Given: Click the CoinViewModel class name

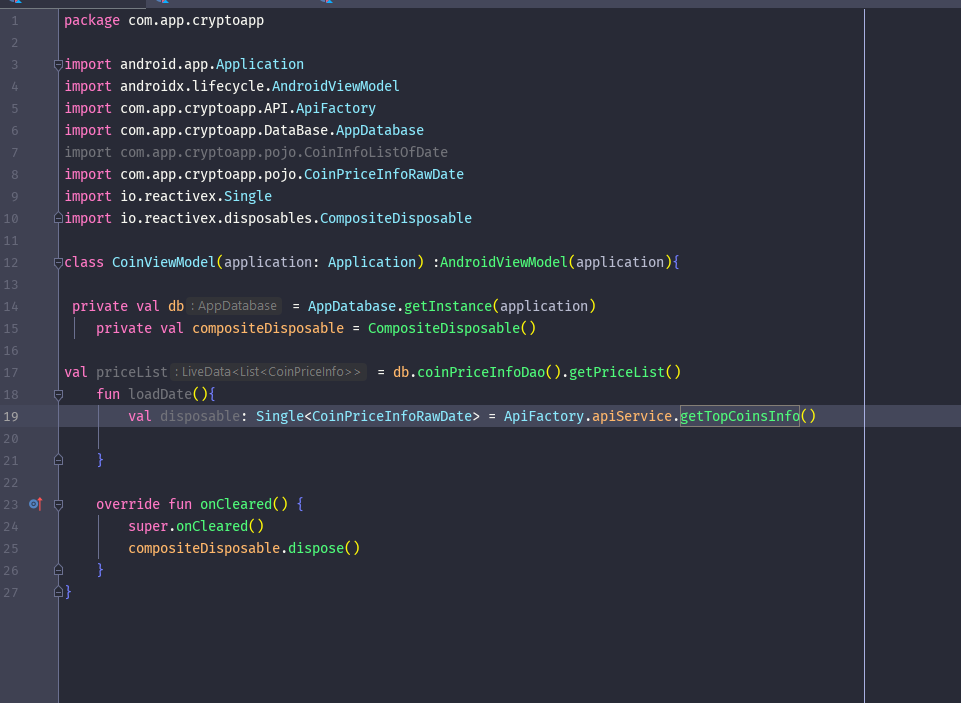Looking at the screenshot, I should pyautogui.click(x=164, y=262).
